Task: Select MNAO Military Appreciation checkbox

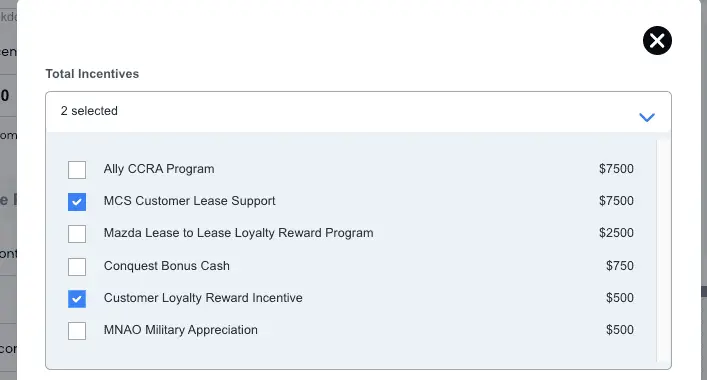Action: point(77,331)
